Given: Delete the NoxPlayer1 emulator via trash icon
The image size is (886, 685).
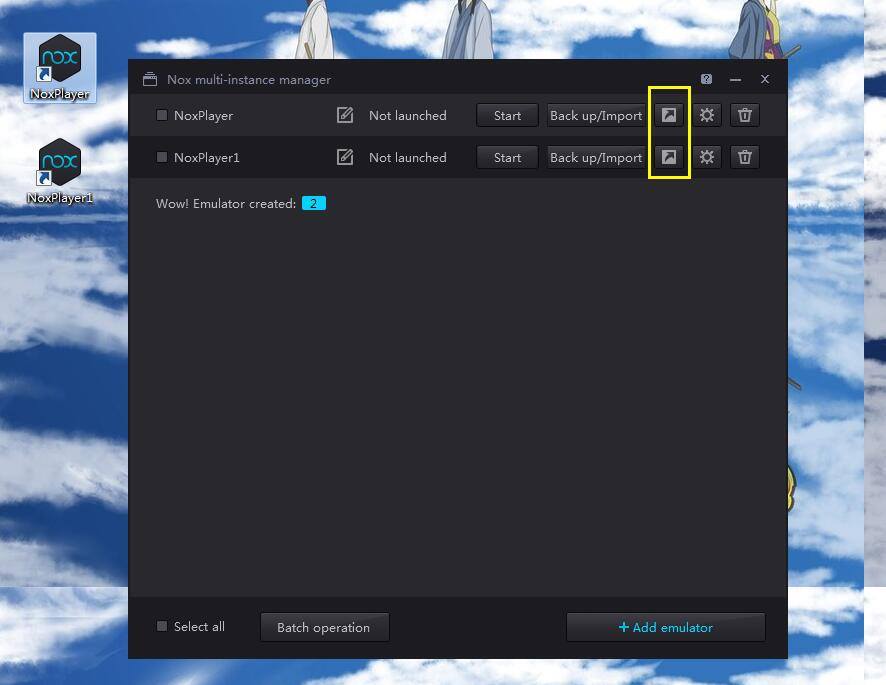Looking at the screenshot, I should click(x=745, y=157).
